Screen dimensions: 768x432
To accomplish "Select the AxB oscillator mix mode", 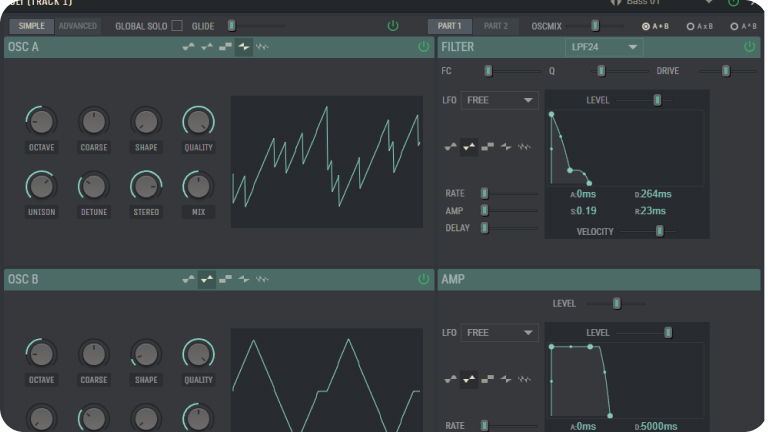I will [691, 25].
